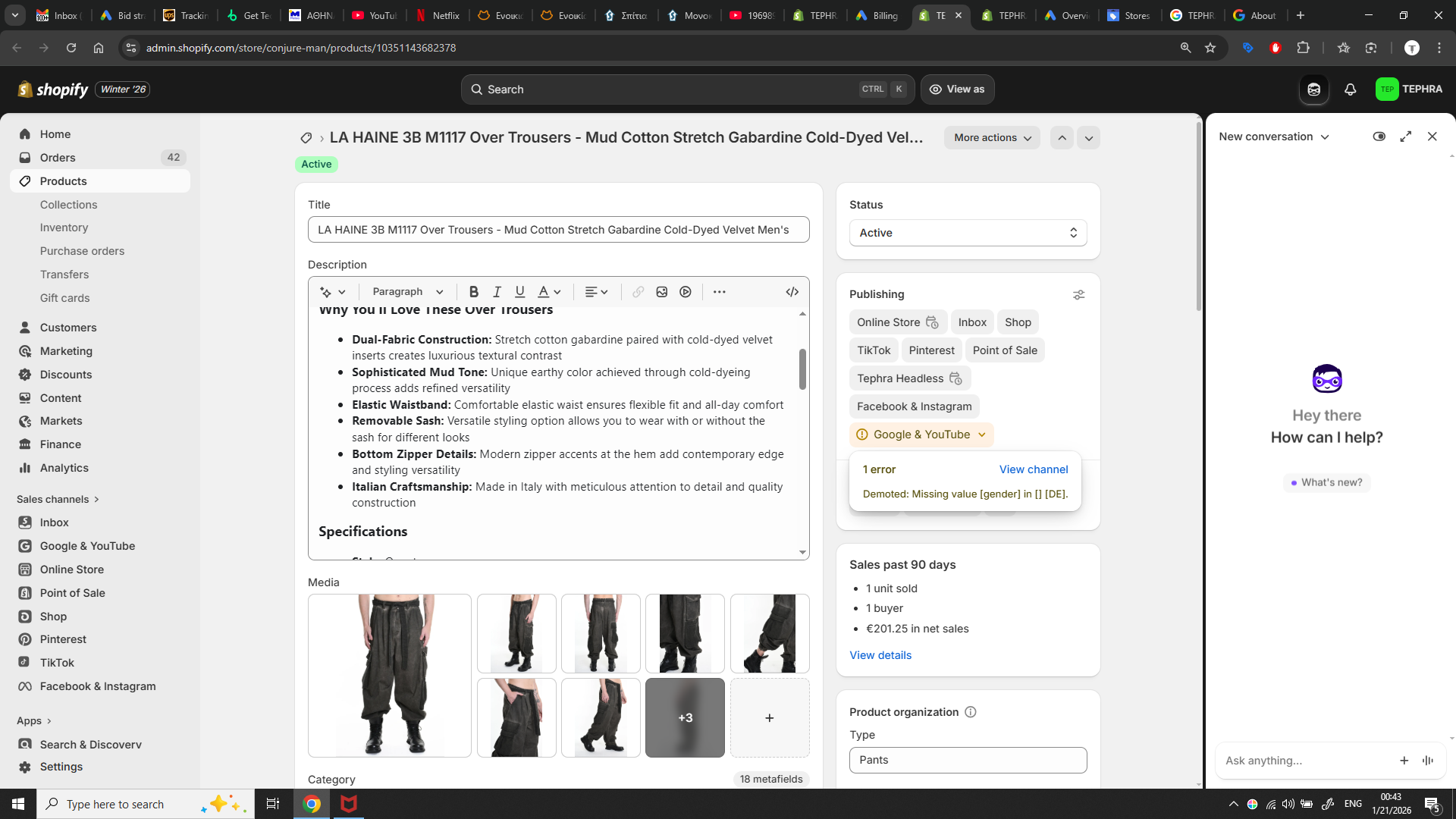The height and width of the screenshot is (819, 1456).
Task: Open the notifications bell icon
Action: tap(1350, 89)
